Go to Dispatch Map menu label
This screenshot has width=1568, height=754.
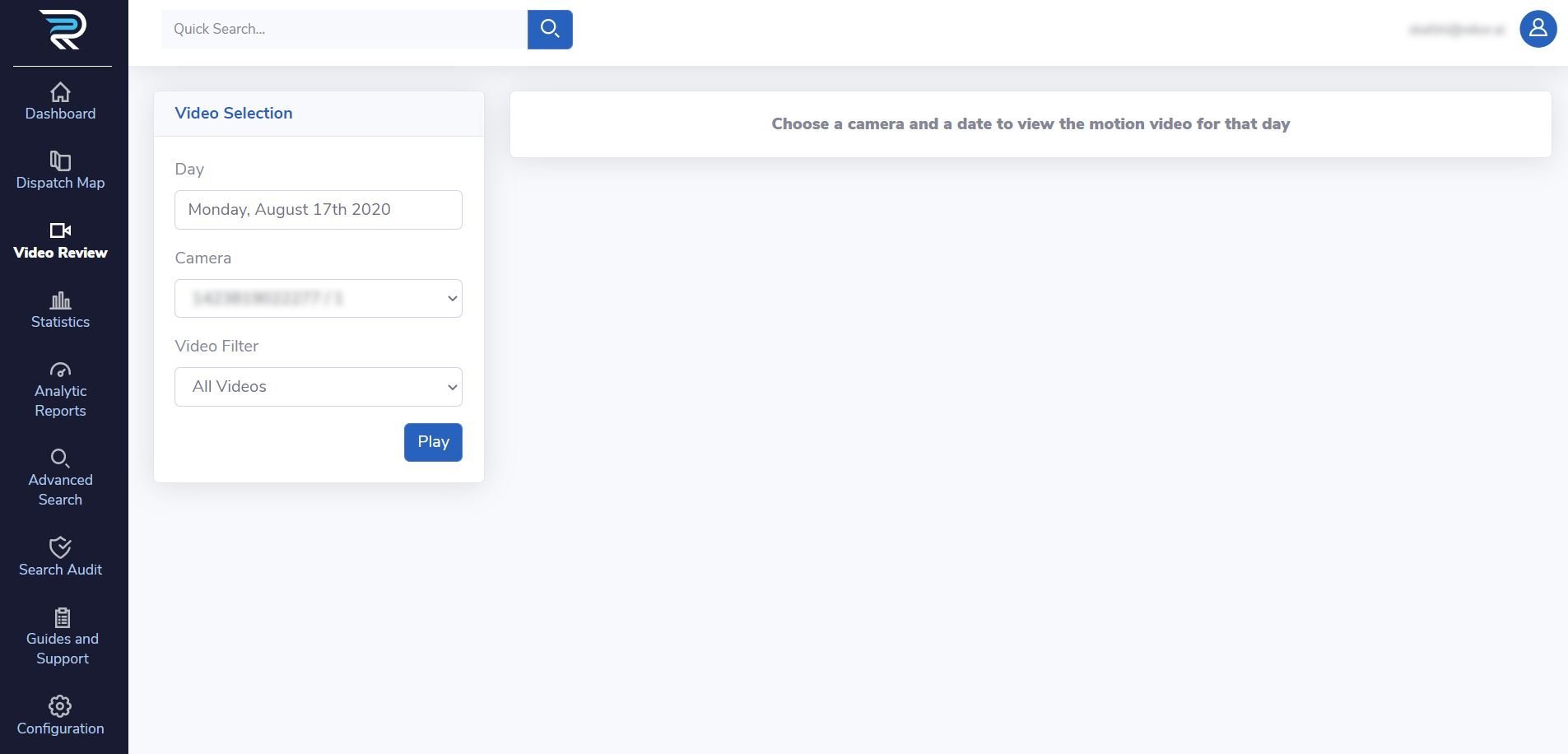pyautogui.click(x=60, y=183)
